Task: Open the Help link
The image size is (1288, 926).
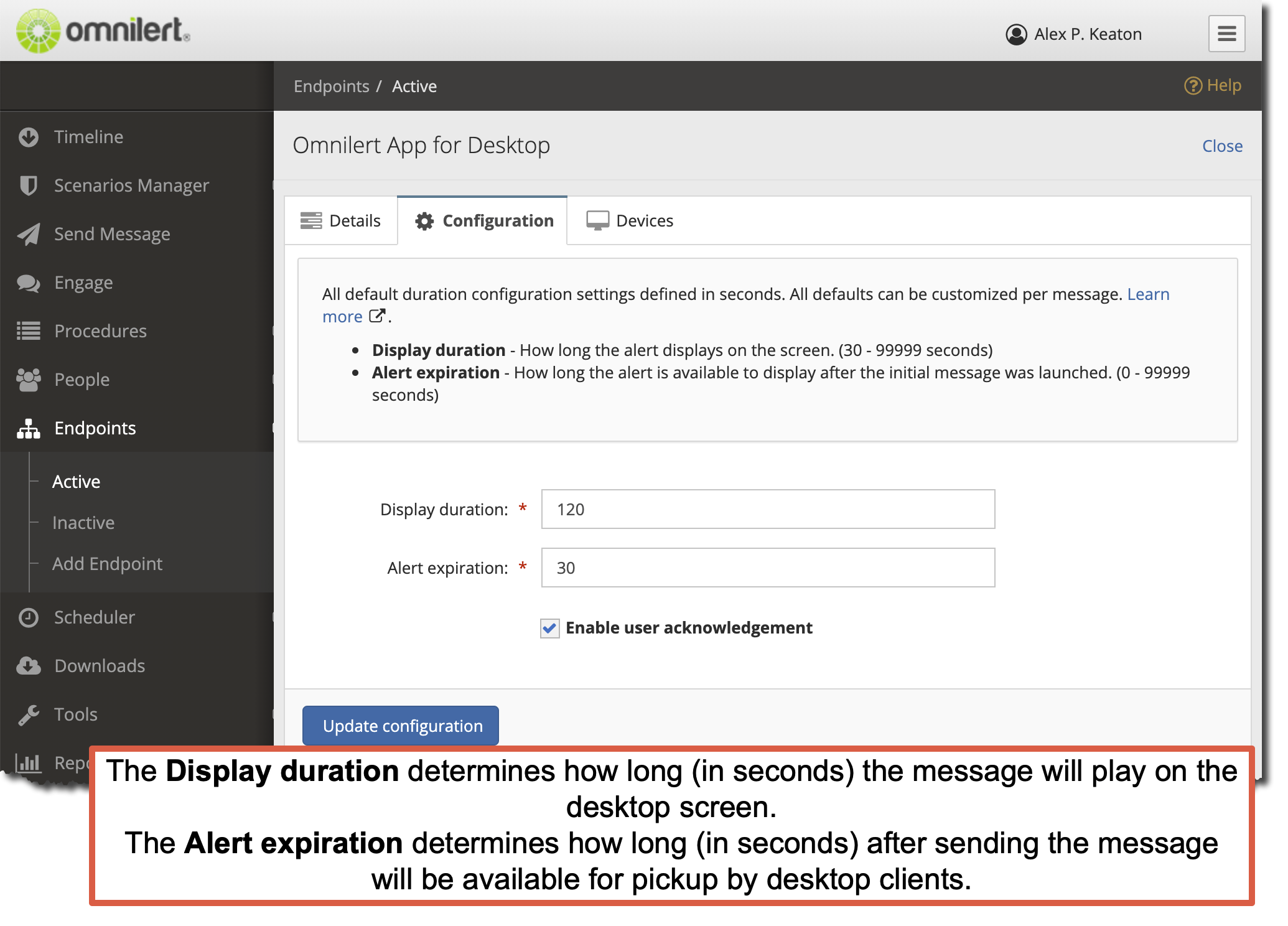Action: [1213, 85]
